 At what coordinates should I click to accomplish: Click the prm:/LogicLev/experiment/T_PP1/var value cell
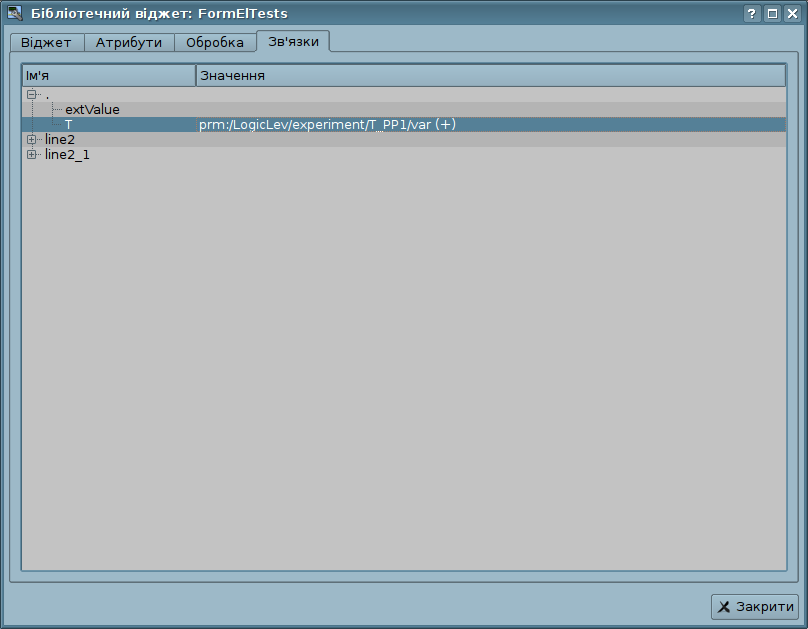[327, 124]
